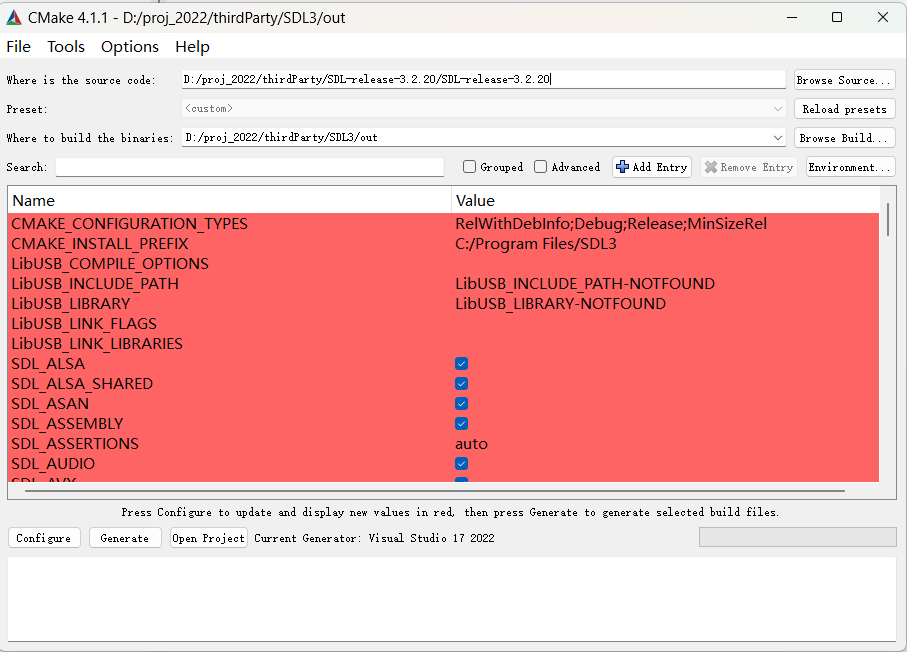Enable the Advanced checkbox
This screenshot has width=907, height=652.
coord(540,167)
